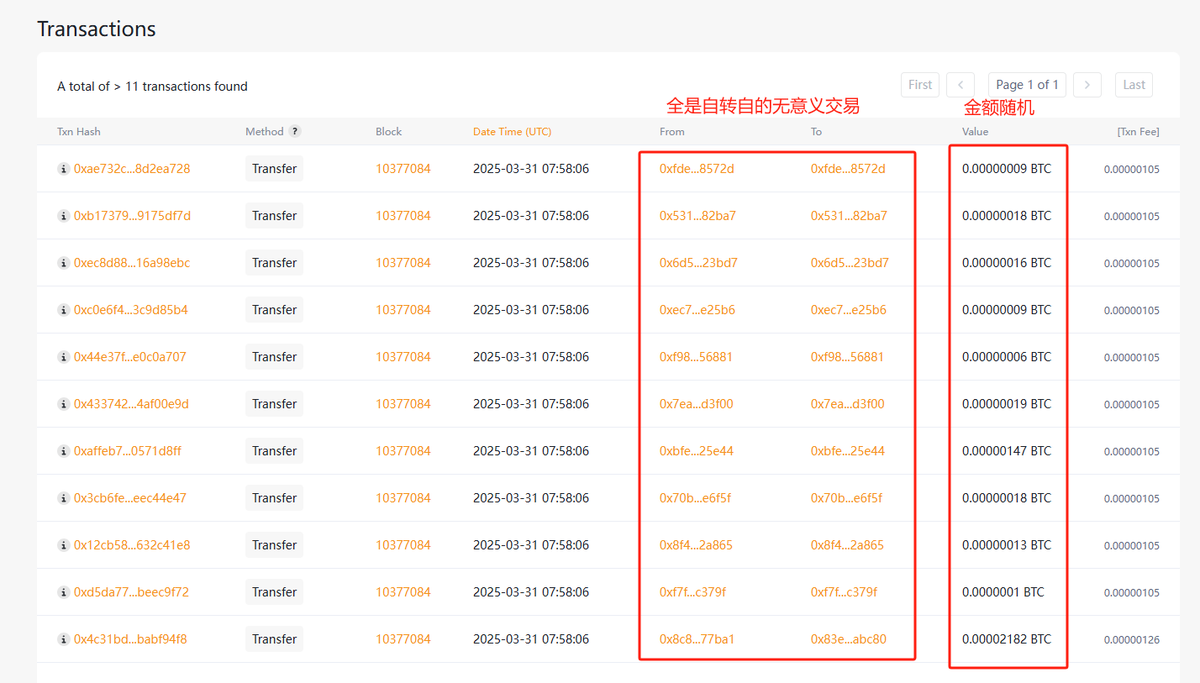This screenshot has width=1200, height=683.
Task: Click info icon beside hash 0xc0e6f4...3c9d85b4
Action: (x=63, y=310)
